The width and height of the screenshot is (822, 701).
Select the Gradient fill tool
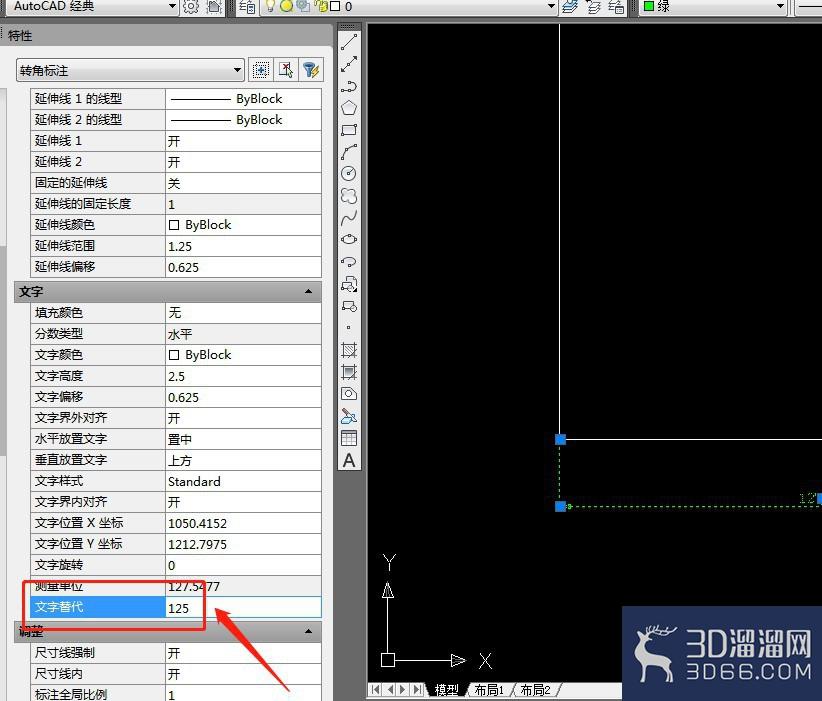tap(349, 372)
